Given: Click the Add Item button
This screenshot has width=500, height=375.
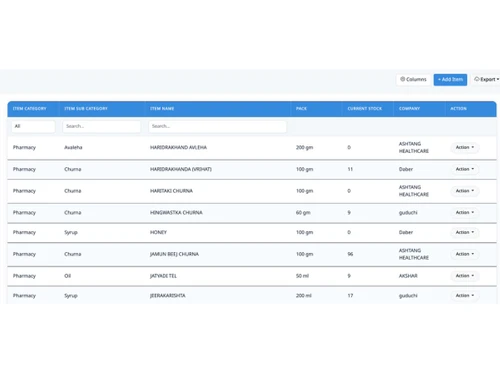Looking at the screenshot, I should point(450,79).
